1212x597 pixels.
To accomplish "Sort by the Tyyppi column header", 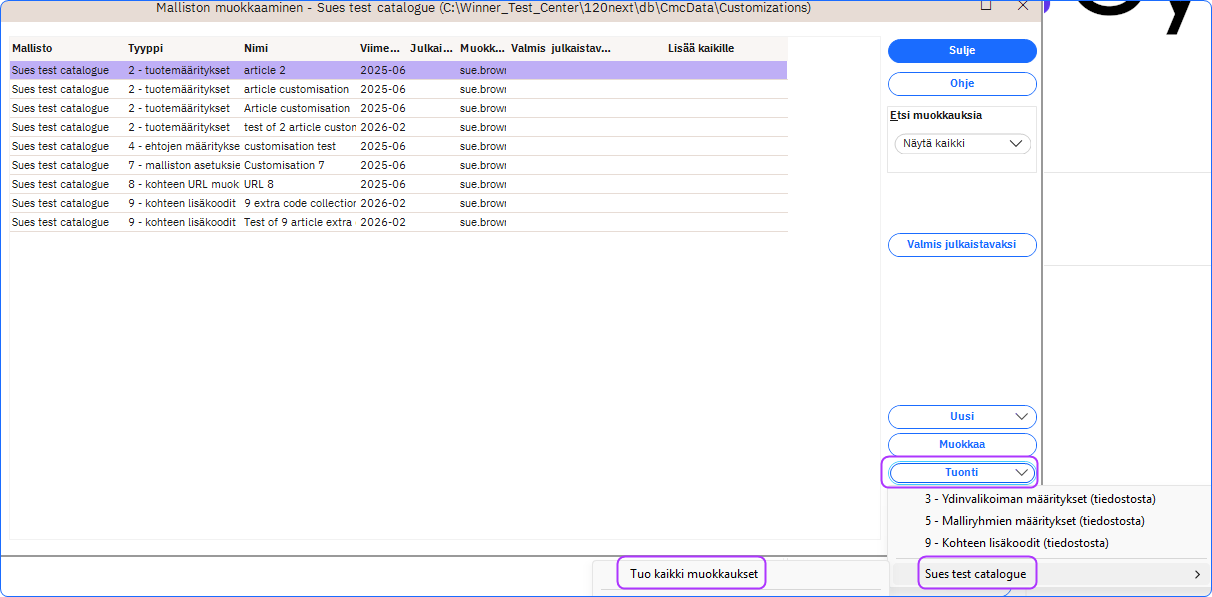I will pyautogui.click(x=147, y=48).
